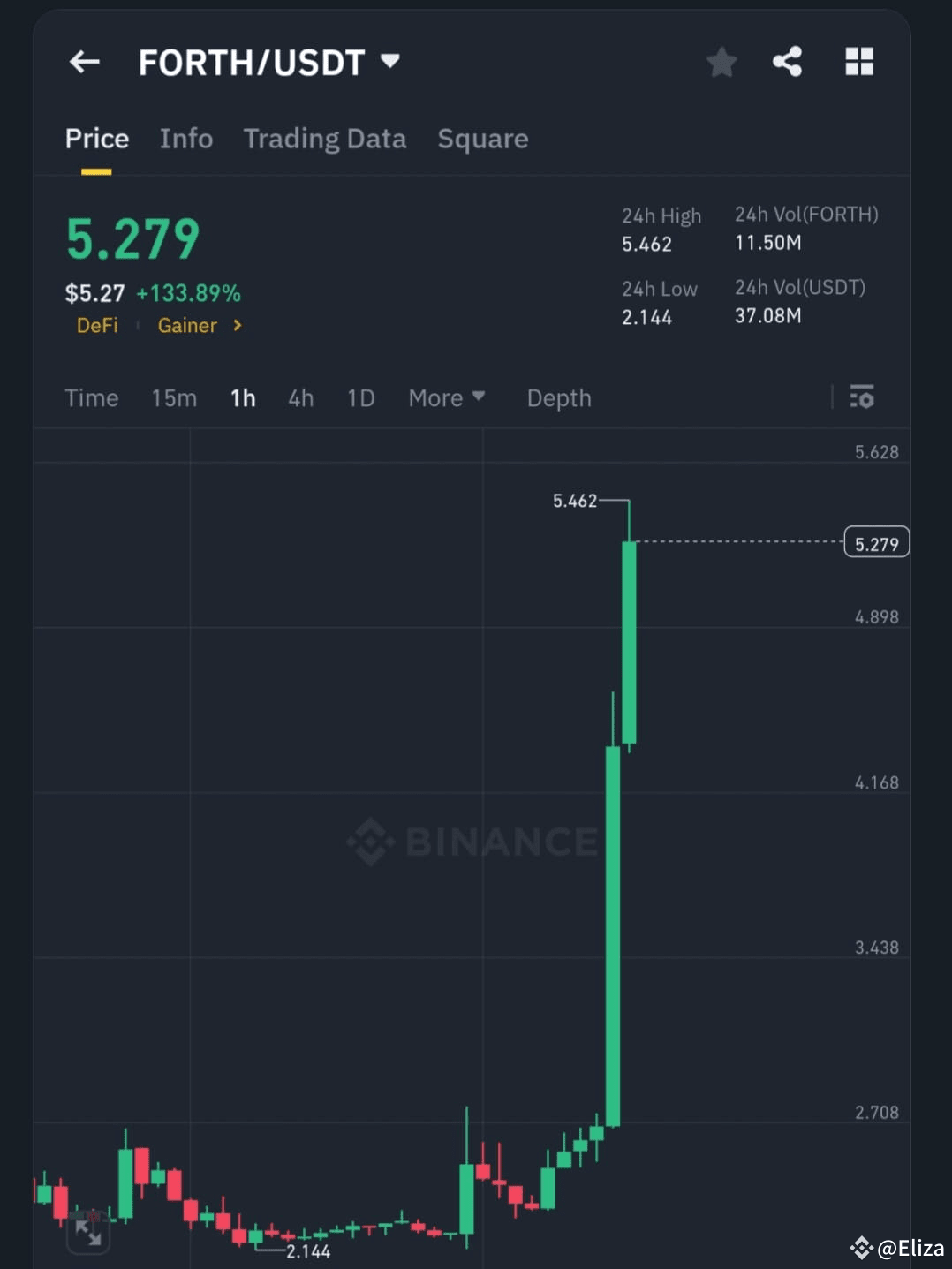Image resolution: width=952 pixels, height=1269 pixels.
Task: Open the share icon in the top bar
Action: 787,62
